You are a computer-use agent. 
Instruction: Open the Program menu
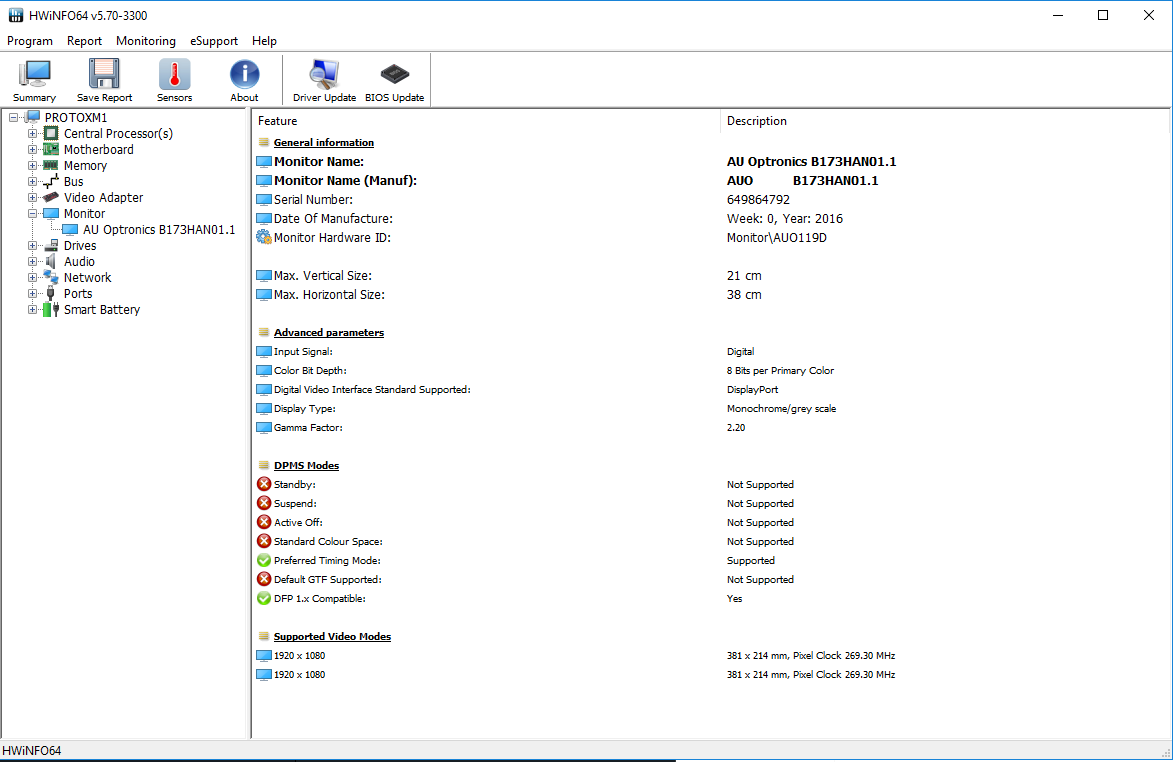(x=30, y=41)
